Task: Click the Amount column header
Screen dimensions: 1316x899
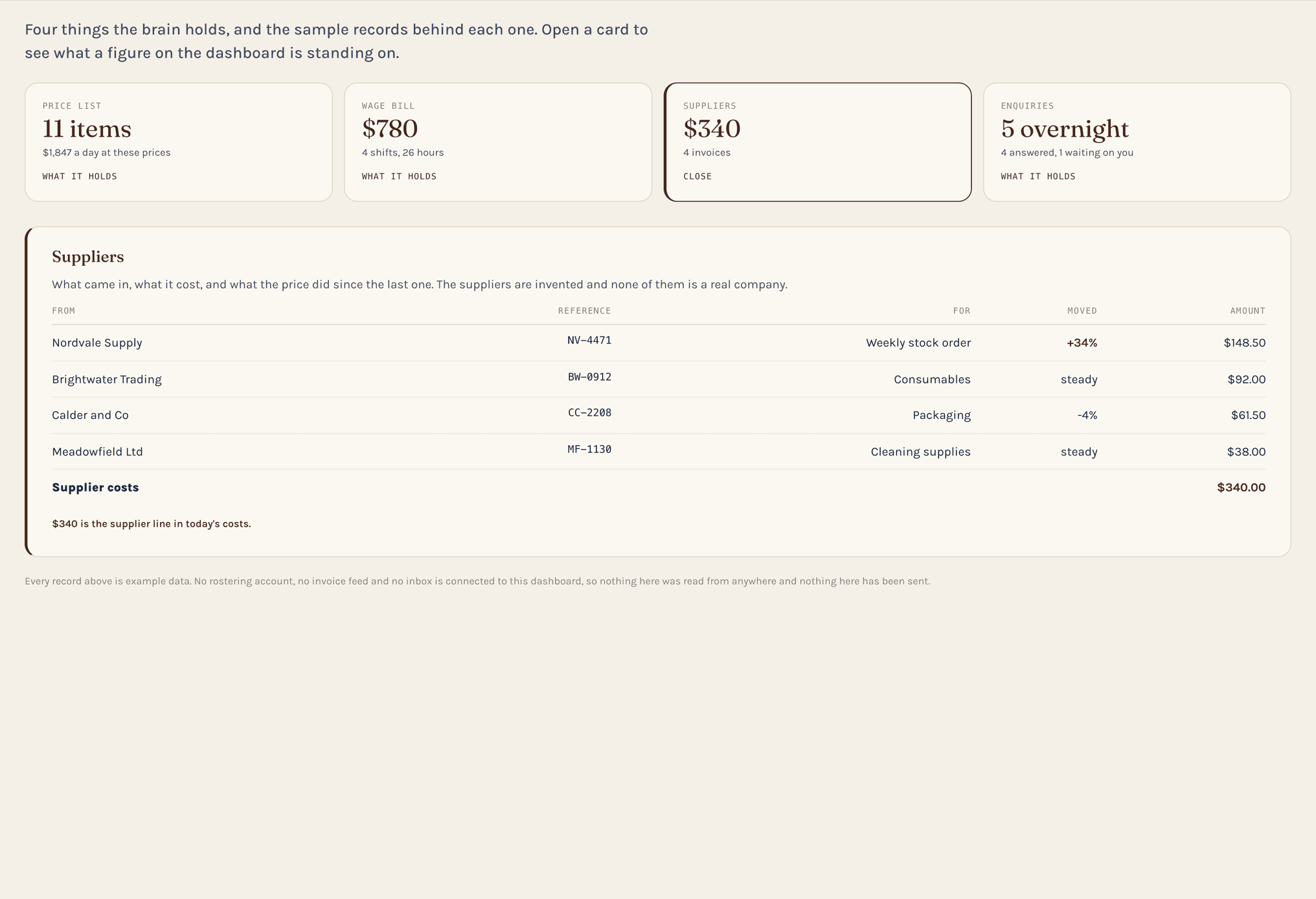Action: coord(1248,311)
